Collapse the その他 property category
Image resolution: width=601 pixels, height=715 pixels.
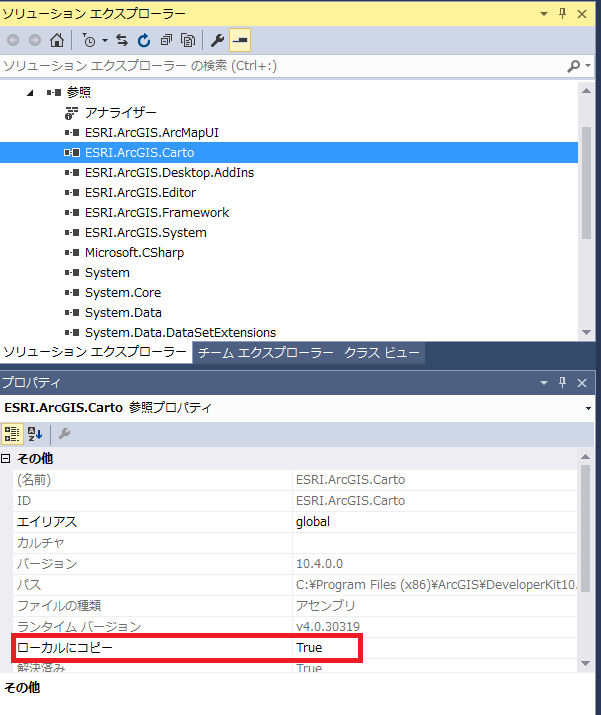[x=5, y=459]
